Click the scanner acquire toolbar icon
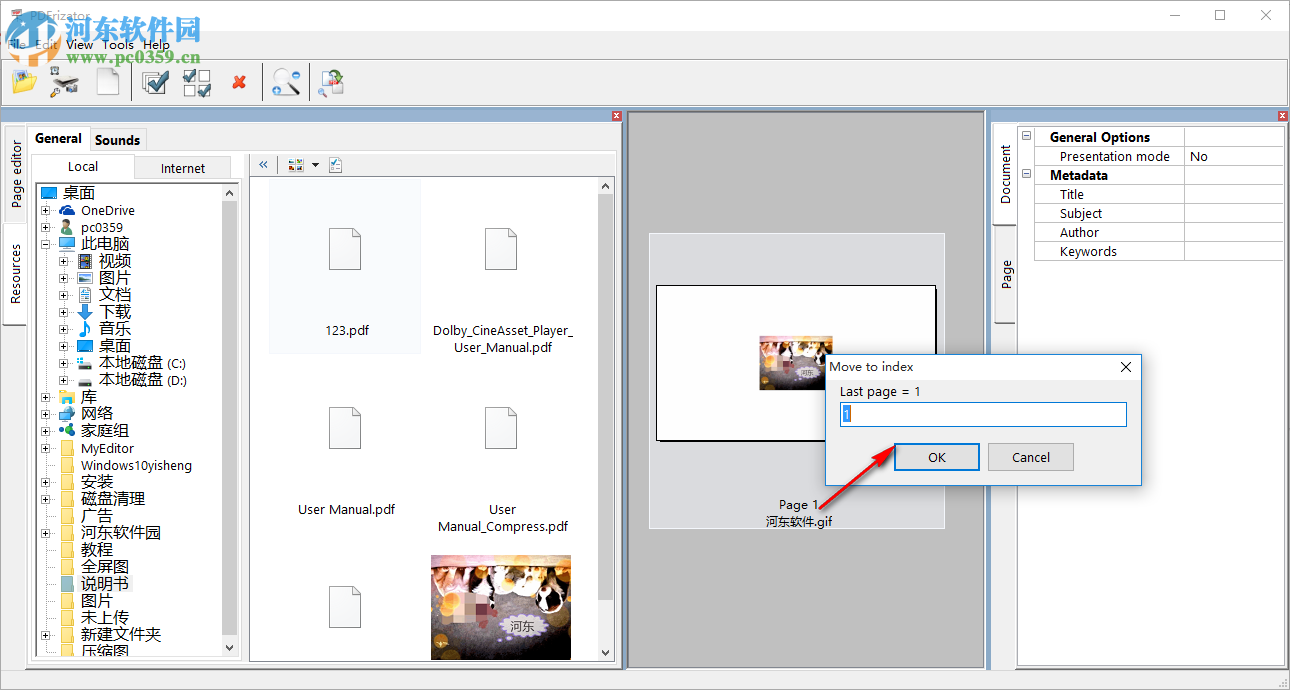The width and height of the screenshot is (1290, 690). [65, 82]
